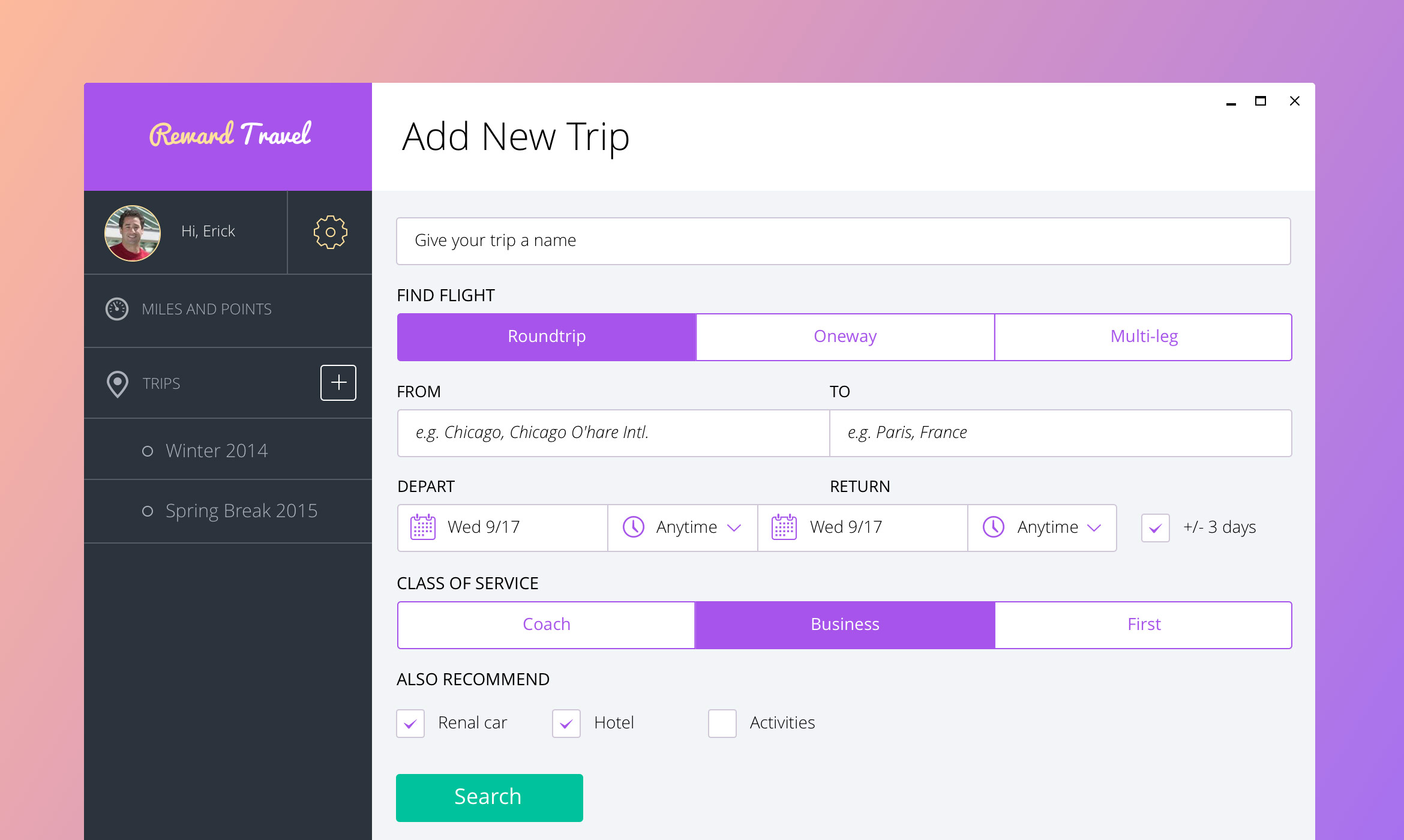Disable the Hotel recommendation checkbox
The height and width of the screenshot is (840, 1404).
566,724
